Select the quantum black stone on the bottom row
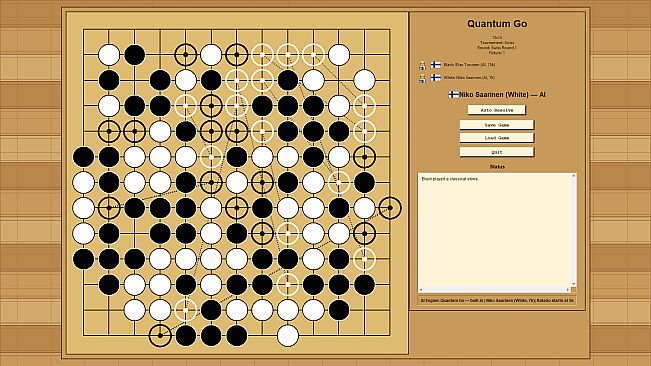651x366 pixels. pos(160,335)
